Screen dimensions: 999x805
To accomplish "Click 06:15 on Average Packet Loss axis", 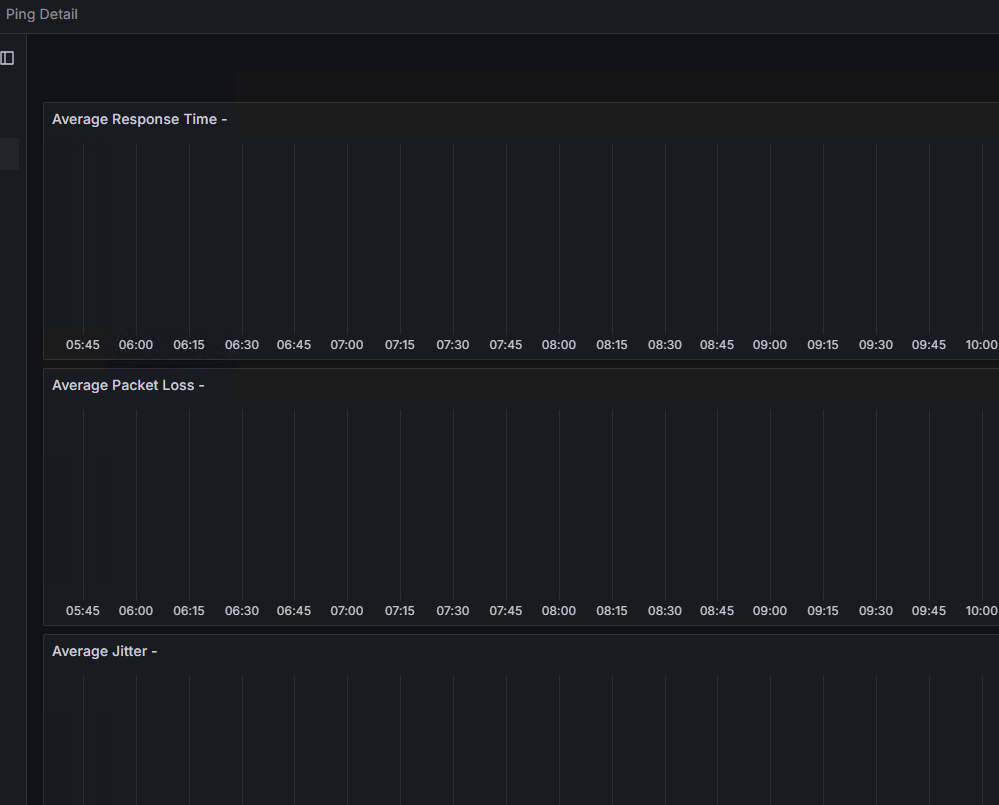I will (x=189, y=611).
